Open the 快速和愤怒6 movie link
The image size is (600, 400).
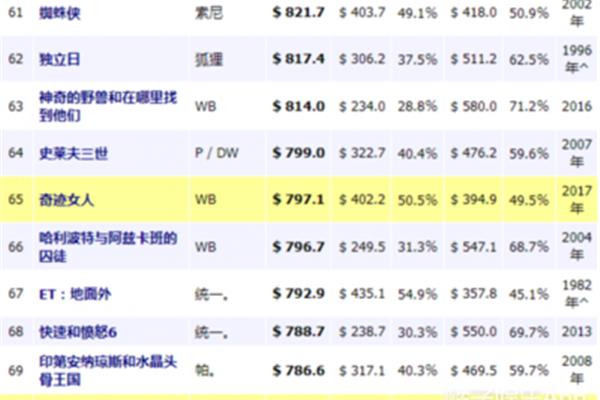pos(78,332)
